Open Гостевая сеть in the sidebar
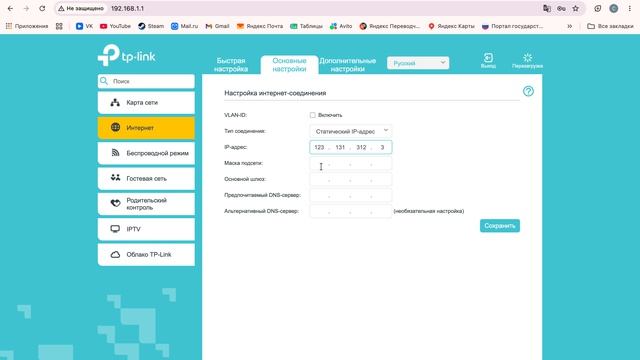Image resolution: width=640 pixels, height=360 pixels. coord(146,178)
